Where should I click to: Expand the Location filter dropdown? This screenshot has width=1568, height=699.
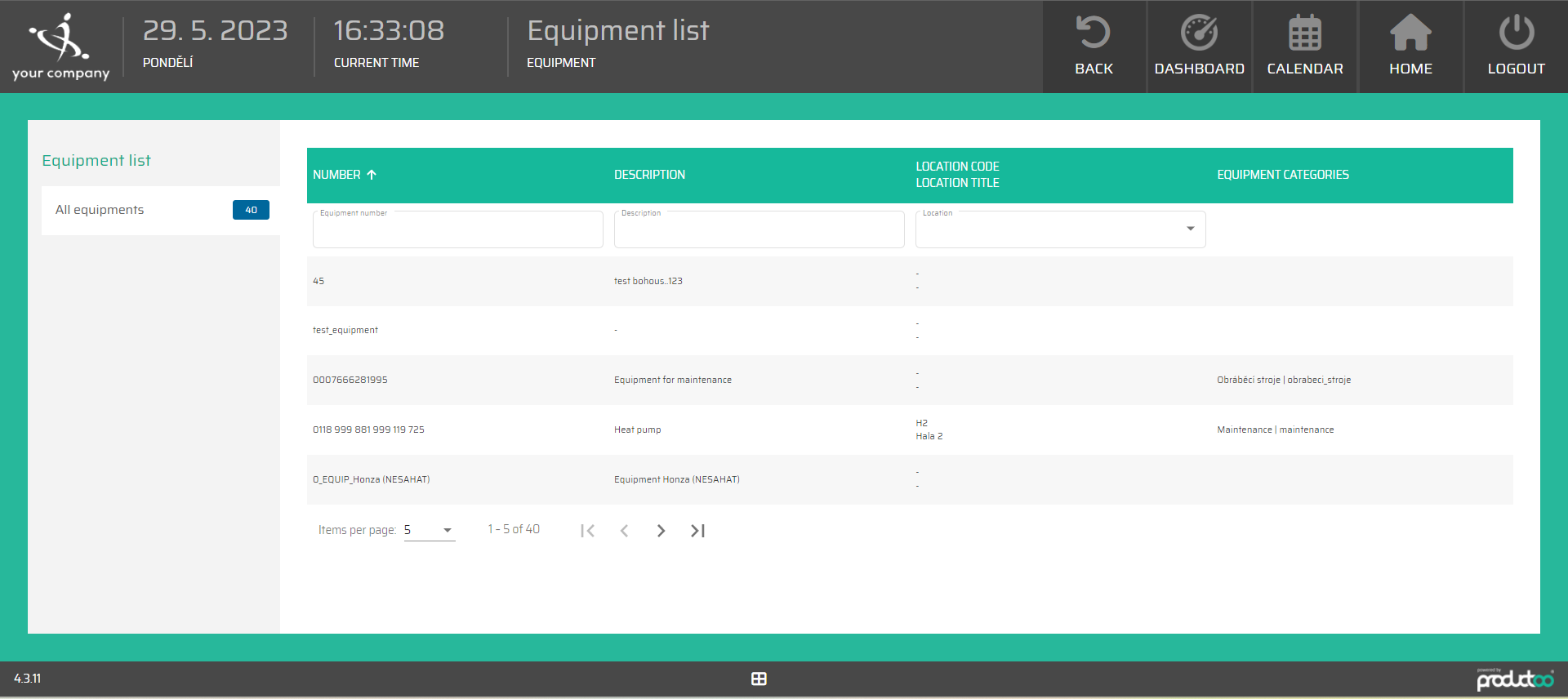coord(1190,229)
